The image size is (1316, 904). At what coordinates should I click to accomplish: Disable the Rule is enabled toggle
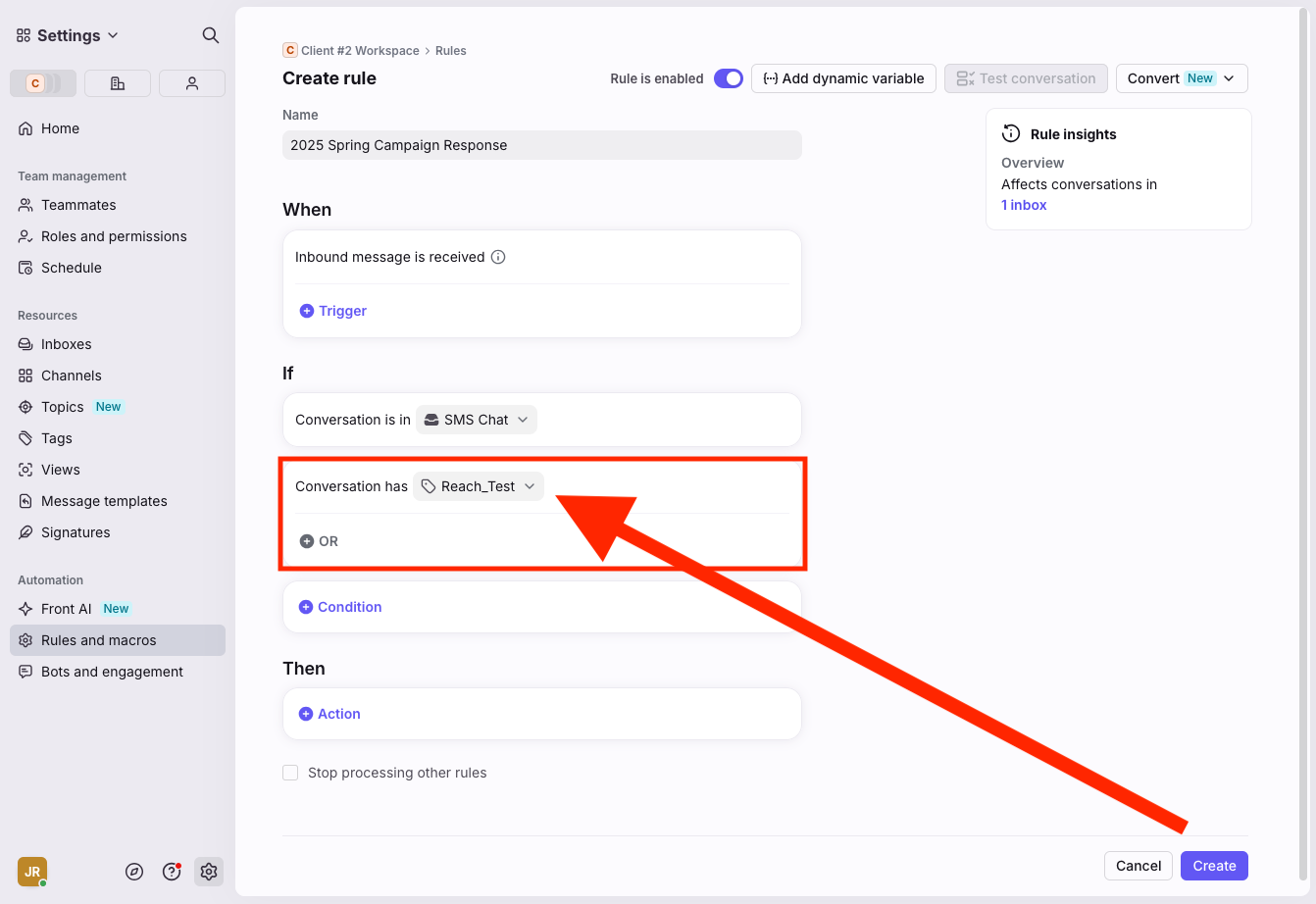[728, 78]
